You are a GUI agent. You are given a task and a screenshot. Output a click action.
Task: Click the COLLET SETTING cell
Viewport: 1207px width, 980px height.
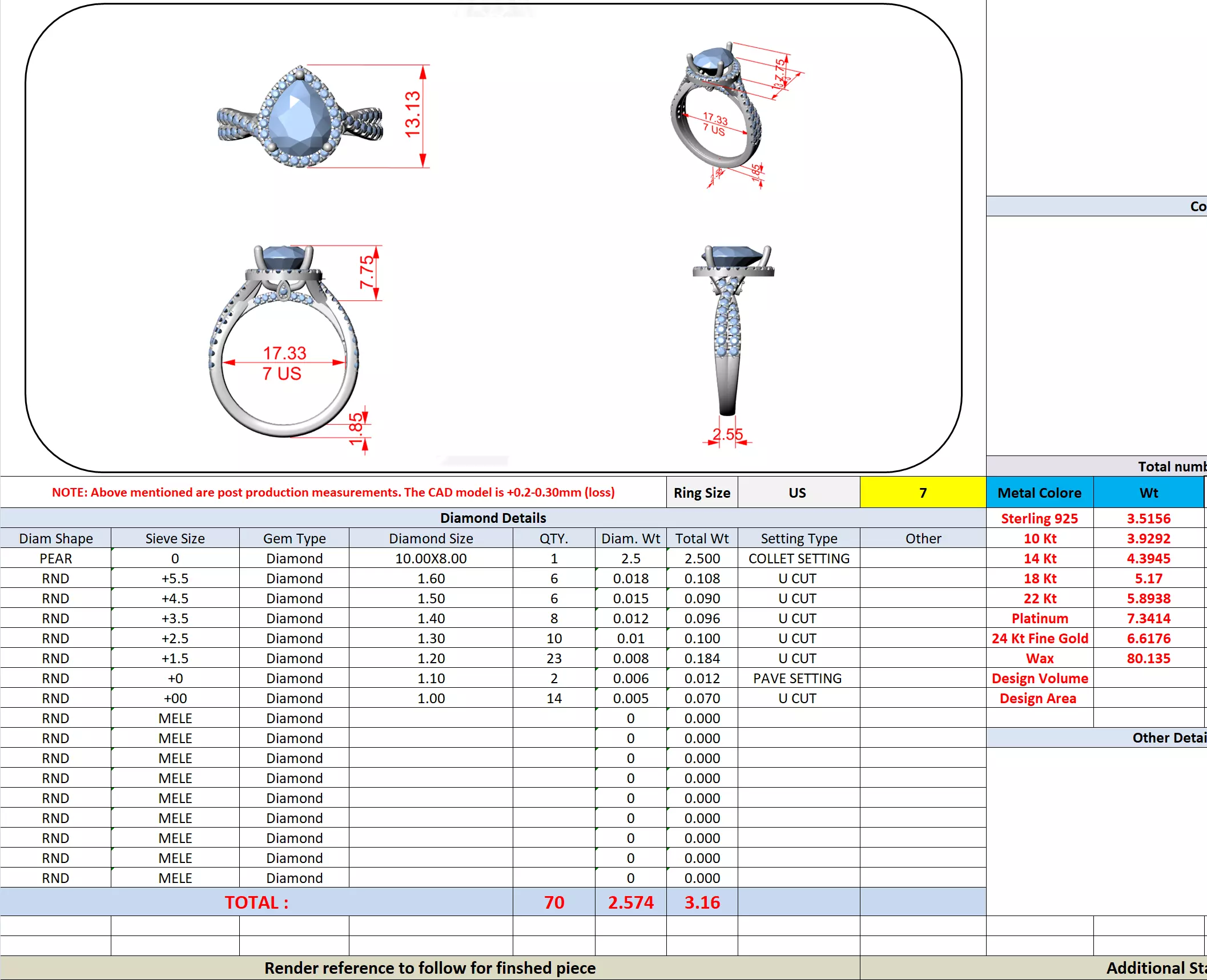(798, 558)
